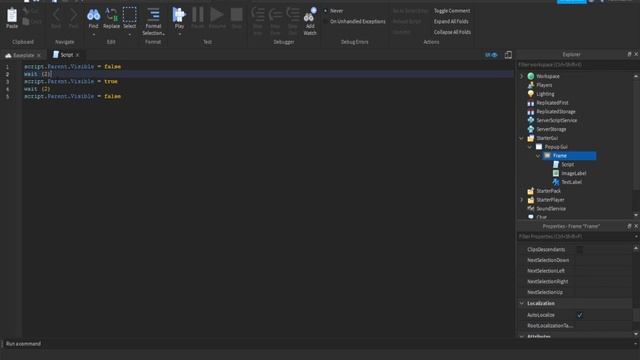
Task: Click the Explorer panel undock icon
Action: point(629,54)
